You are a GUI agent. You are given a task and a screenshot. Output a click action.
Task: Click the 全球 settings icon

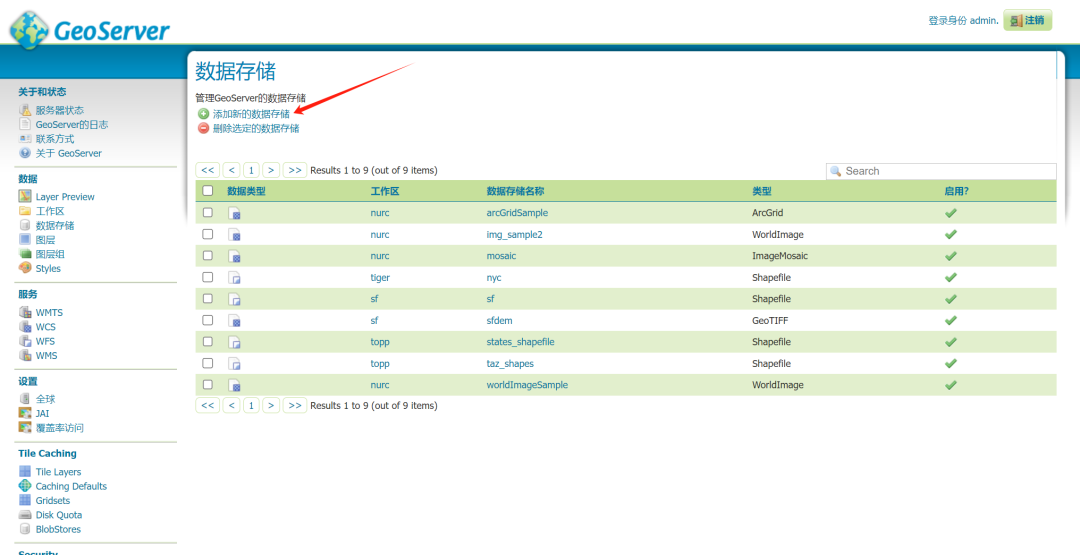tap(25, 399)
